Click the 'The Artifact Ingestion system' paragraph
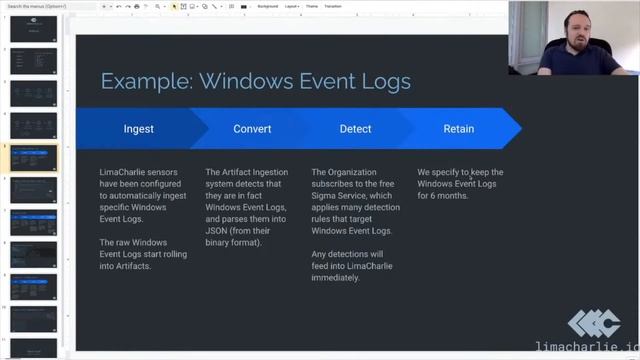This screenshot has height=360, width=640. (247, 207)
